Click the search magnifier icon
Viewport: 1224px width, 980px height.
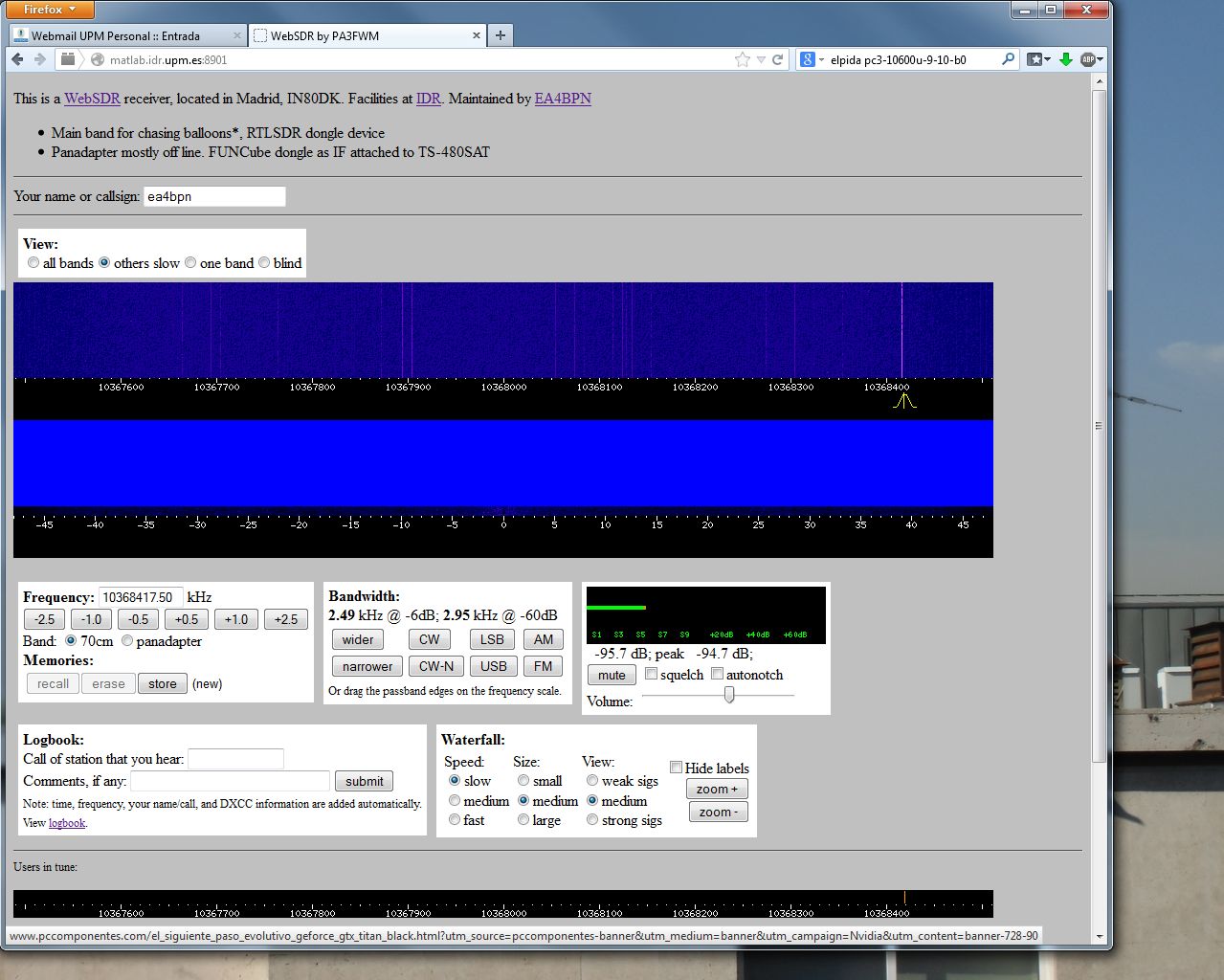pyautogui.click(x=1008, y=59)
